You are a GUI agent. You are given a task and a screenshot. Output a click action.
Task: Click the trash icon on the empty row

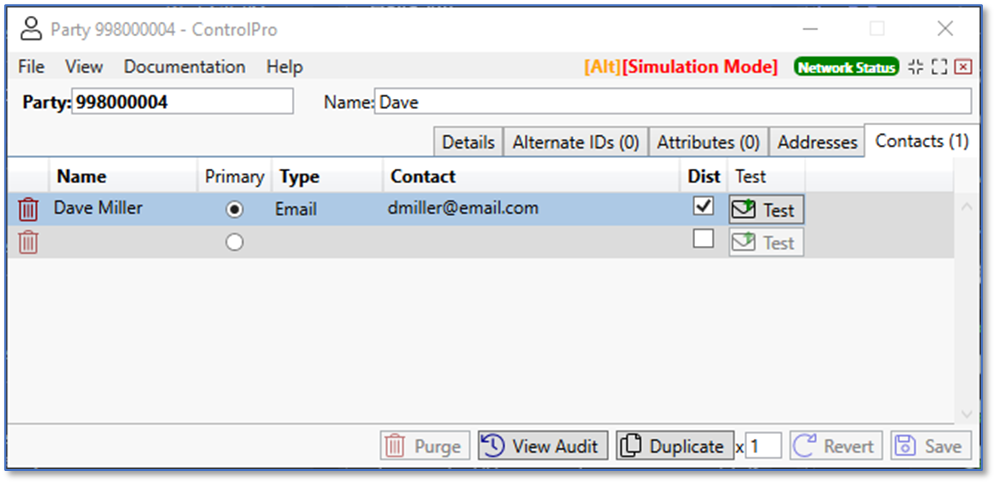click(29, 242)
